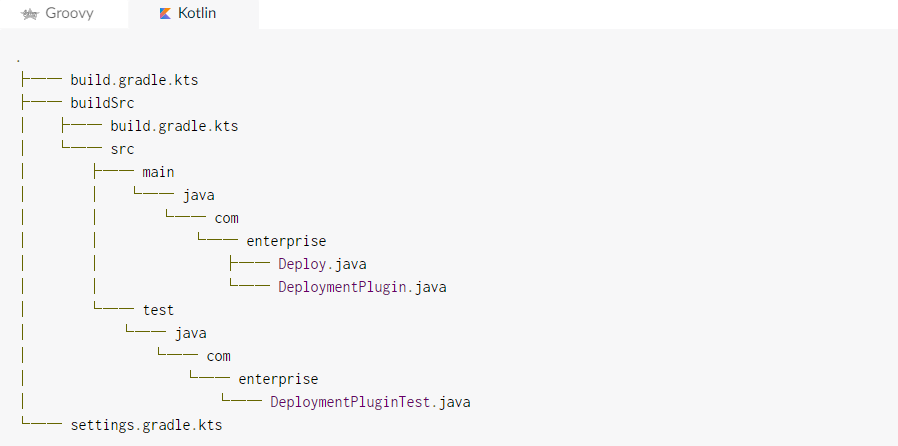Click the Kotlin logo icon
This screenshot has height=446, width=898.
pyautogui.click(x=164, y=14)
